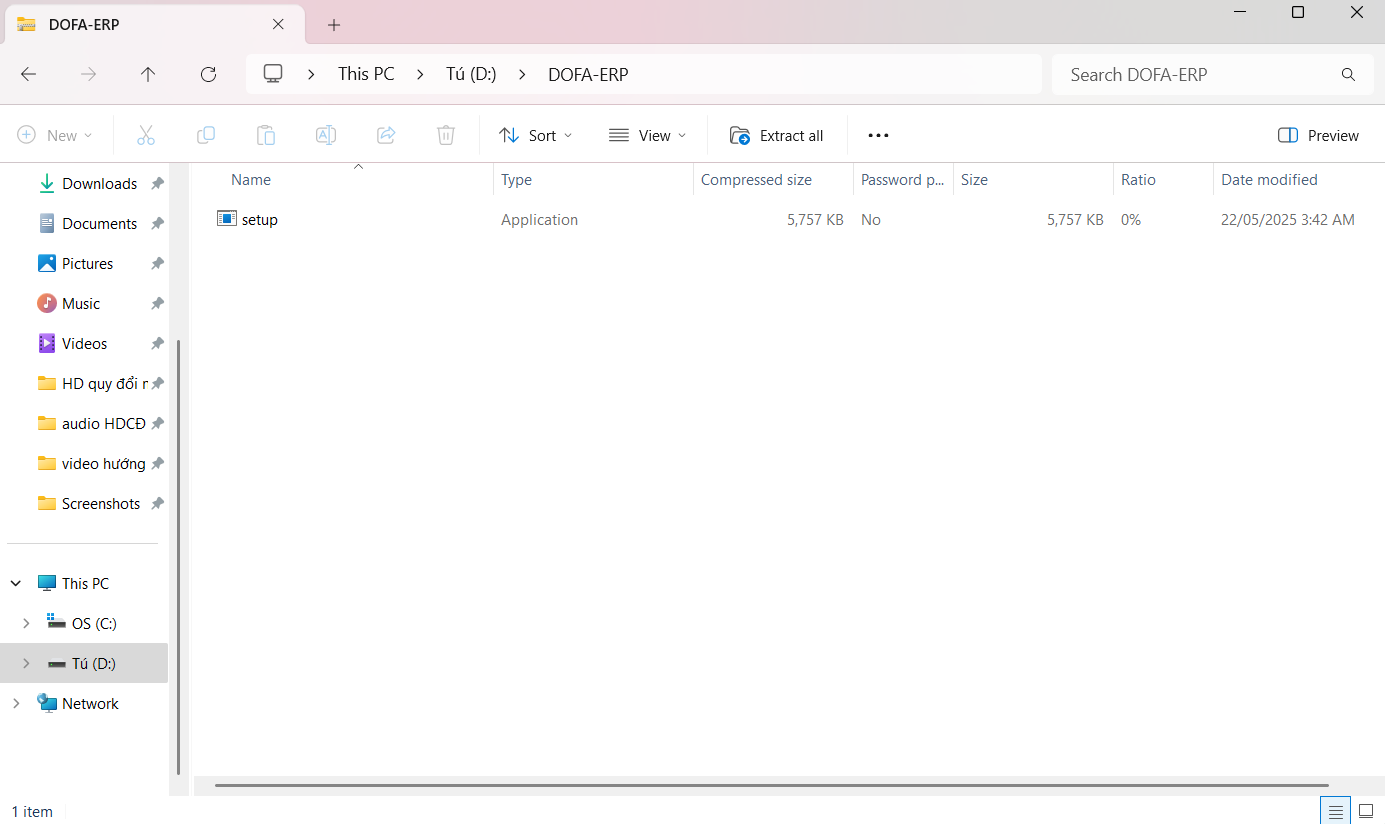Click pin icon next to Videos

click(157, 344)
